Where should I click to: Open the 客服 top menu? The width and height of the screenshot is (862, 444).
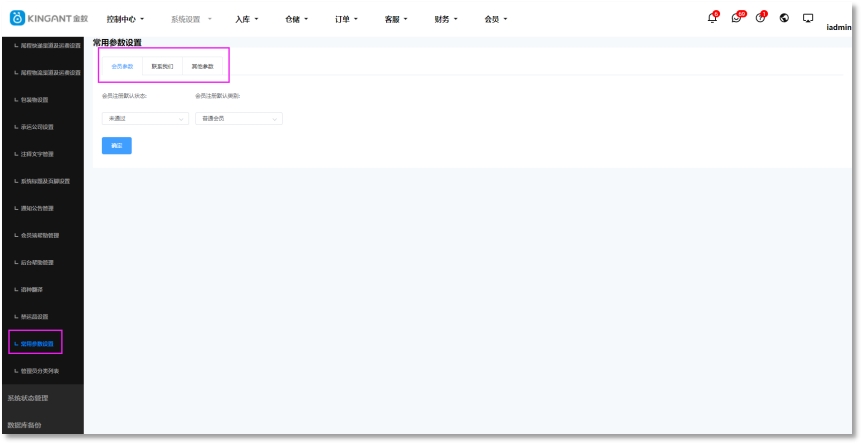point(396,19)
